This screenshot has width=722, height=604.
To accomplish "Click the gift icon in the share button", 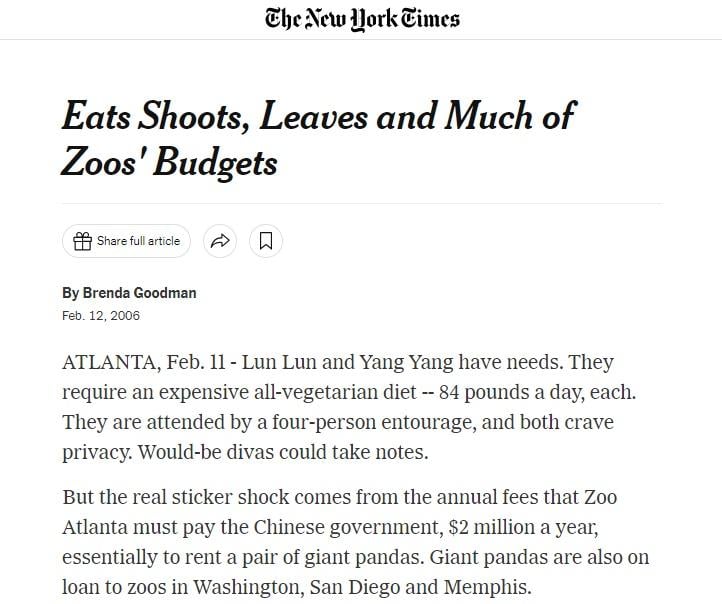I will click(82, 241).
